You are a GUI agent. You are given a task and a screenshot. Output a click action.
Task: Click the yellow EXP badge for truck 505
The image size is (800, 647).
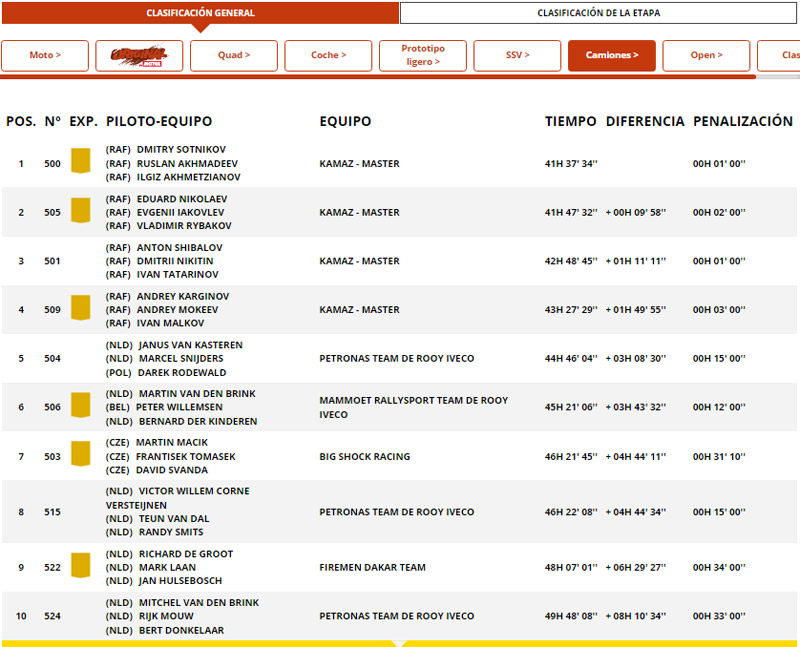coord(80,211)
